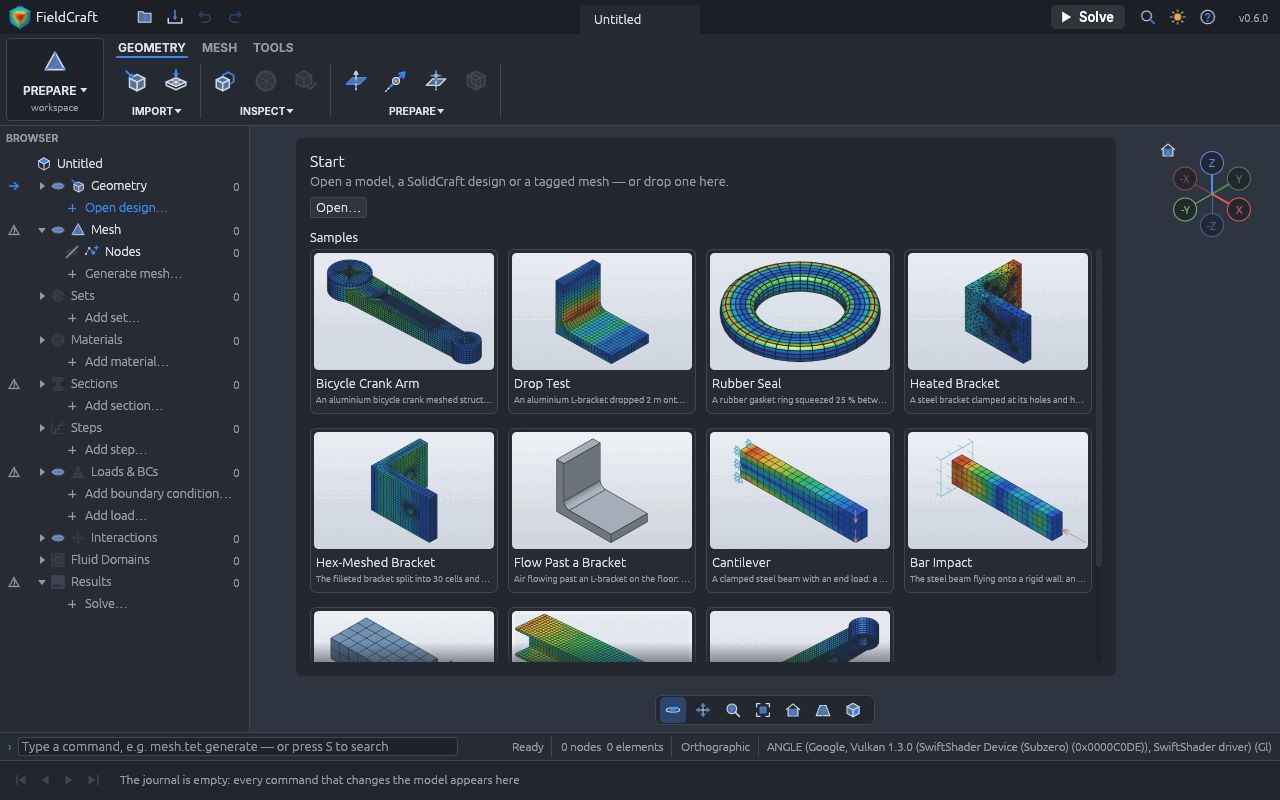Screen dimensions: 1280x800
Task: Toggle Mesh visibility eye icon
Action: pos(58,230)
